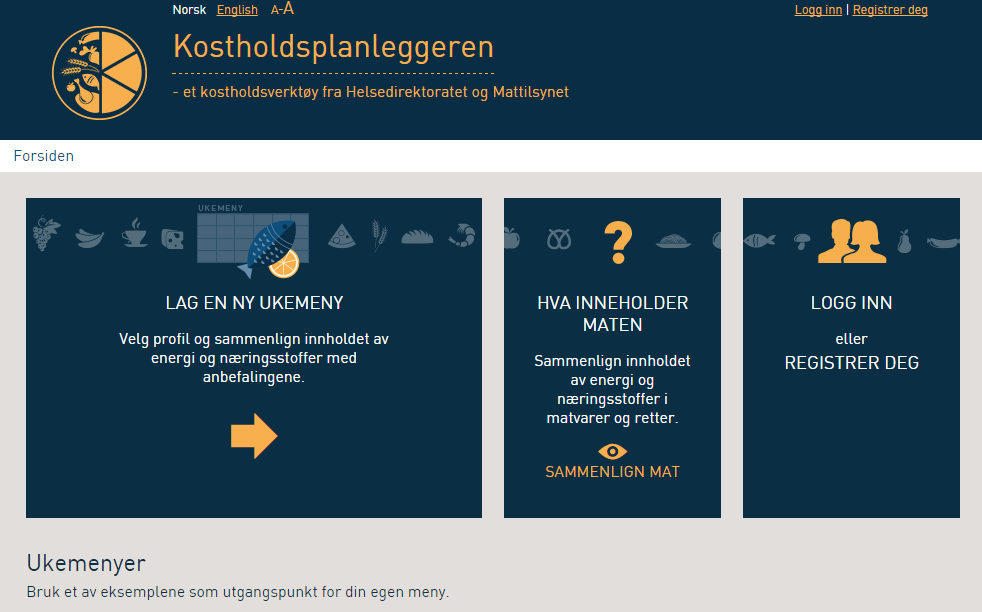Click the small fish icon in Logg inn card

tap(760, 240)
